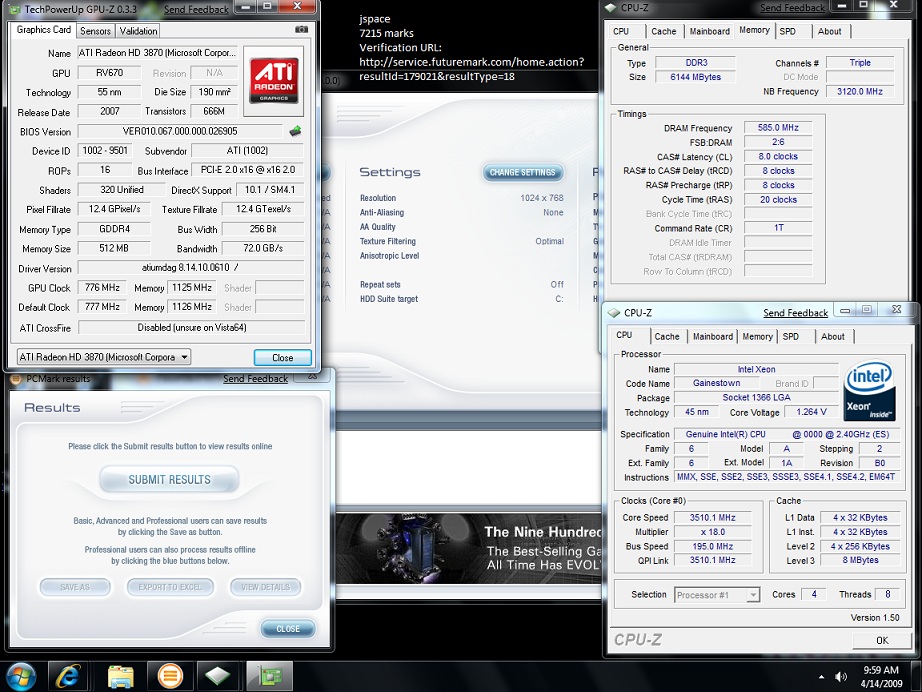Screen dimensions: 922x692
Task: Click Send Feedback link in GPU-Z title bar
Action: [196, 9]
